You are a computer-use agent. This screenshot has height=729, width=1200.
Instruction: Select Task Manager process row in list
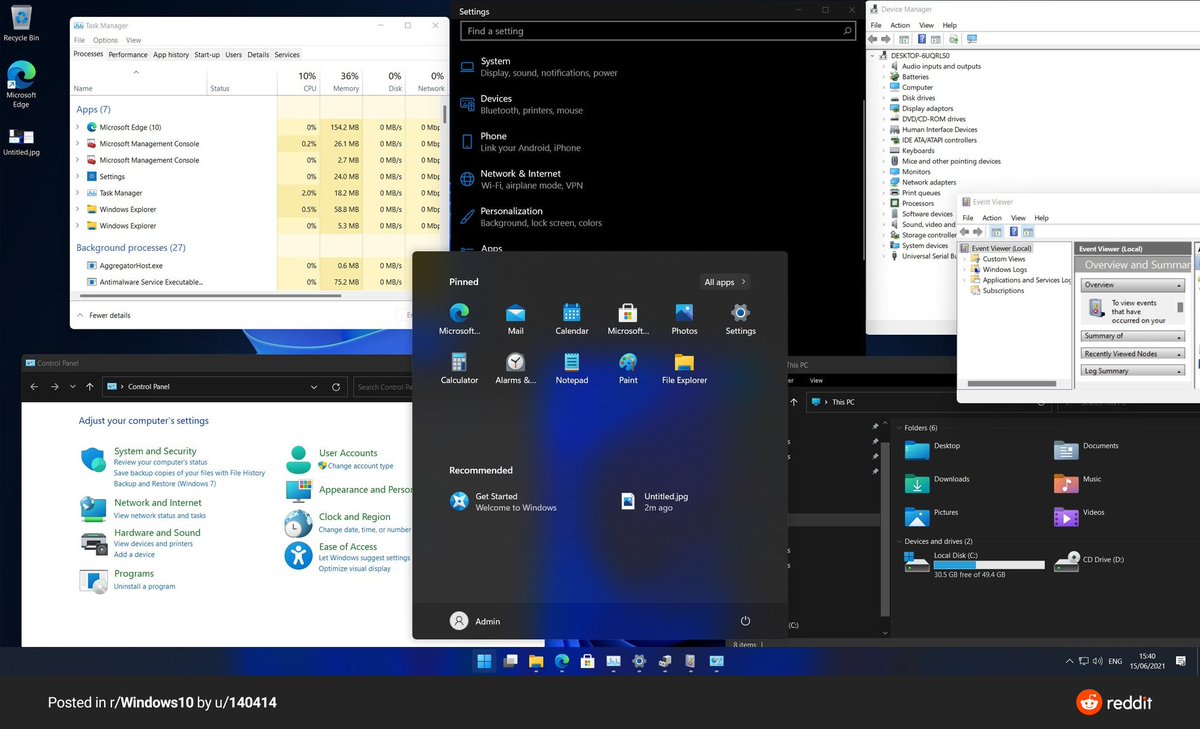click(x=260, y=193)
